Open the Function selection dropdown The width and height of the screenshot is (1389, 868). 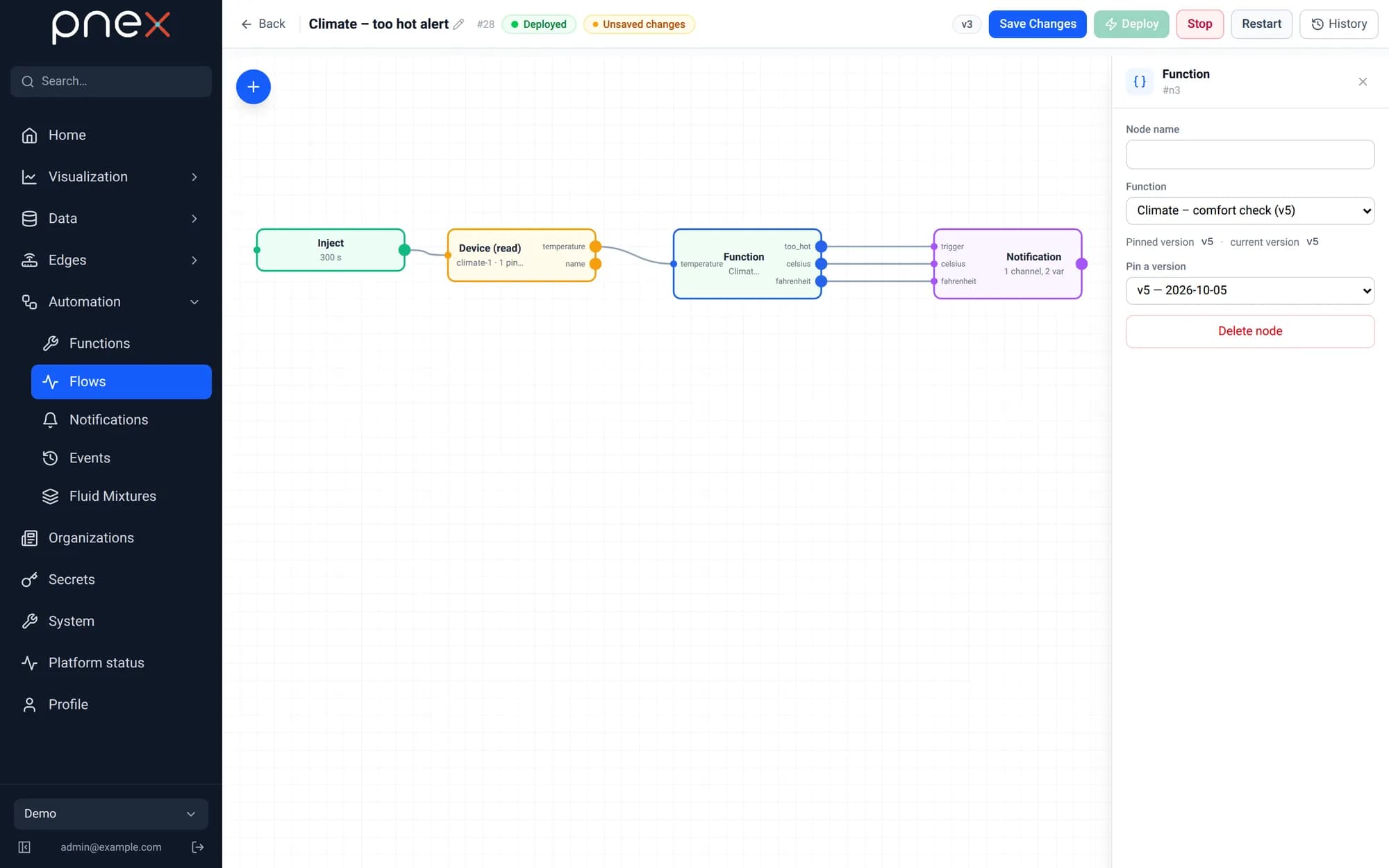(x=1250, y=210)
